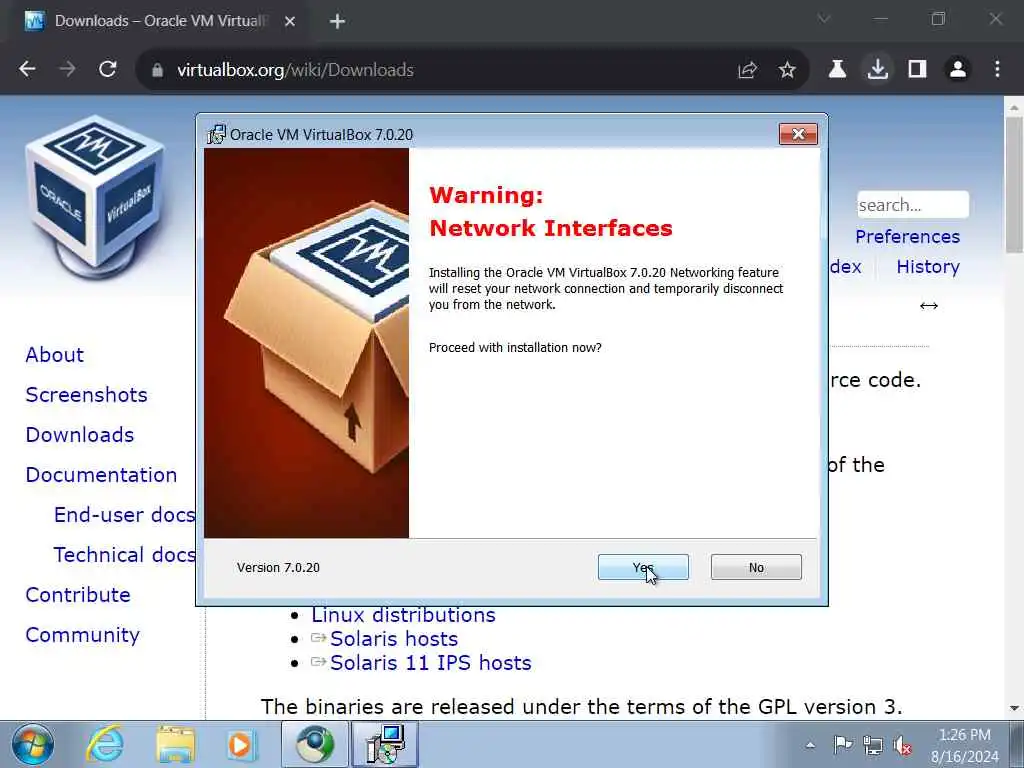Launch Internet Explorer from taskbar
Image resolution: width=1024 pixels, height=768 pixels.
click(x=105, y=744)
